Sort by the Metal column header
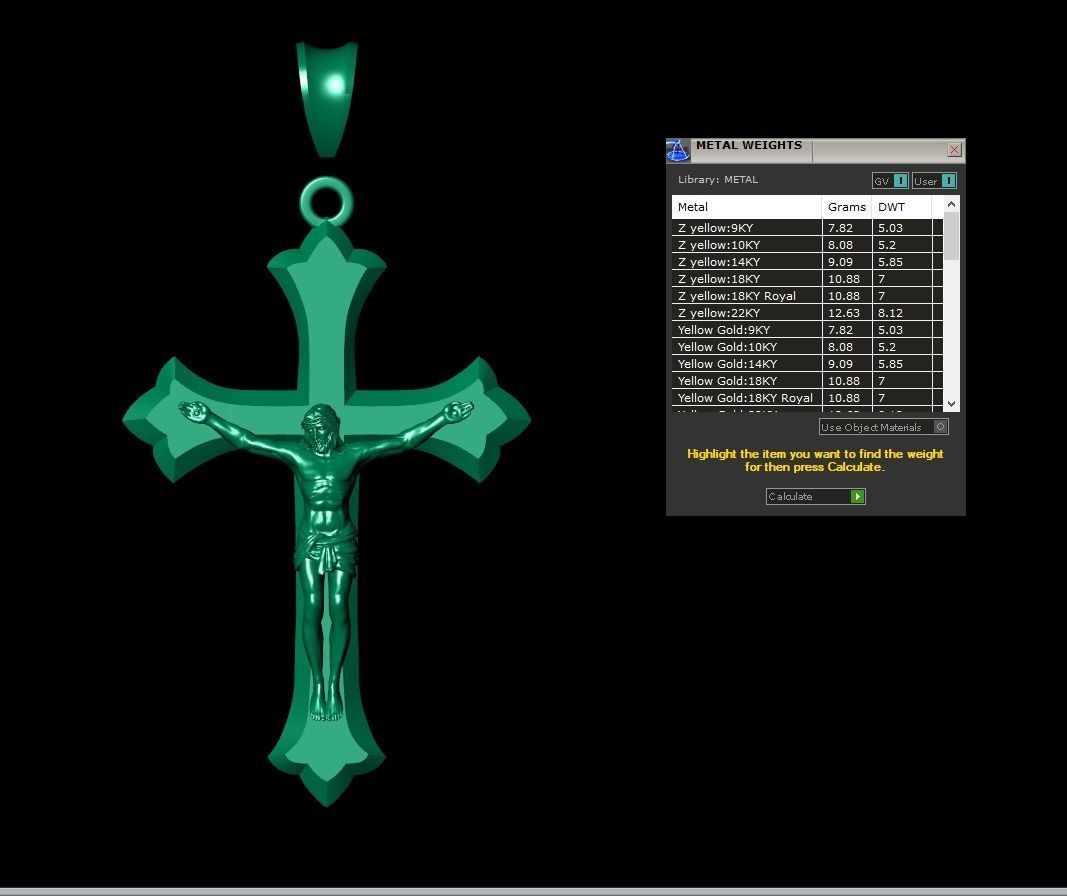Image resolution: width=1067 pixels, height=896 pixels. tap(746, 207)
